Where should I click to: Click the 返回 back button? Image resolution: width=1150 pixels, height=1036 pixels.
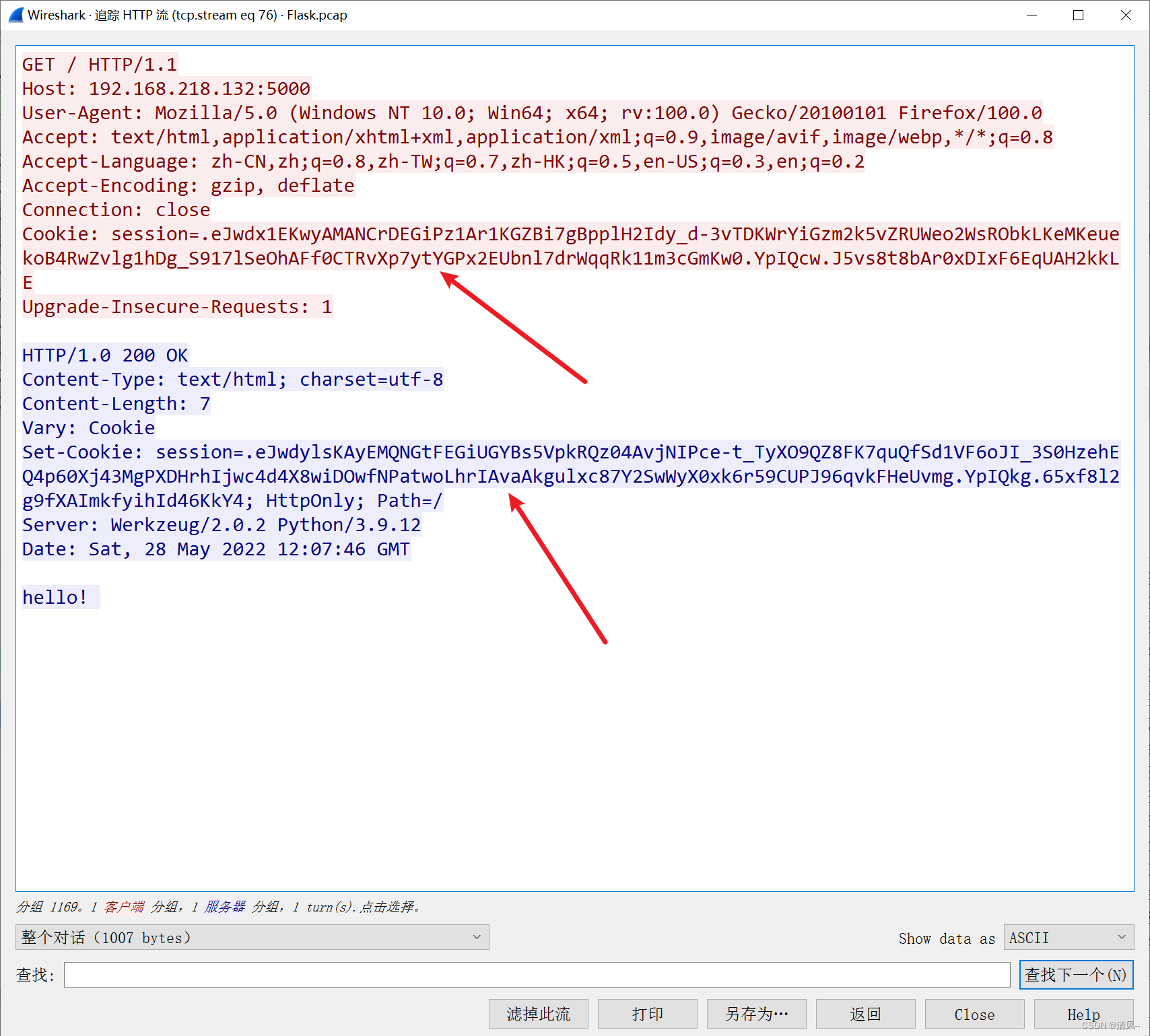(x=866, y=1014)
